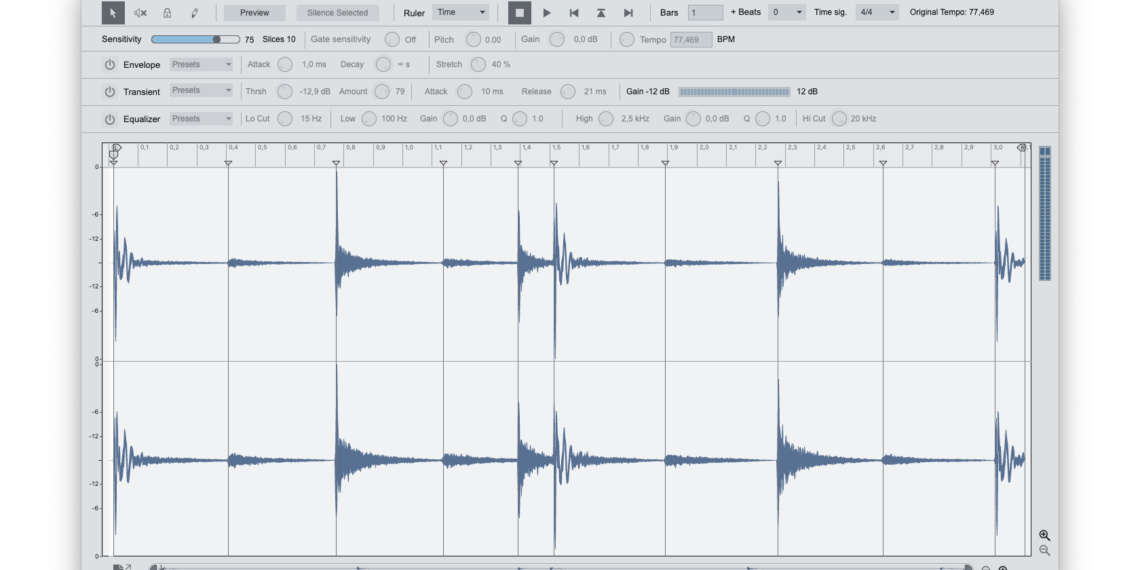Select the pencil draw tool
Image resolution: width=1140 pixels, height=570 pixels.
(x=194, y=13)
